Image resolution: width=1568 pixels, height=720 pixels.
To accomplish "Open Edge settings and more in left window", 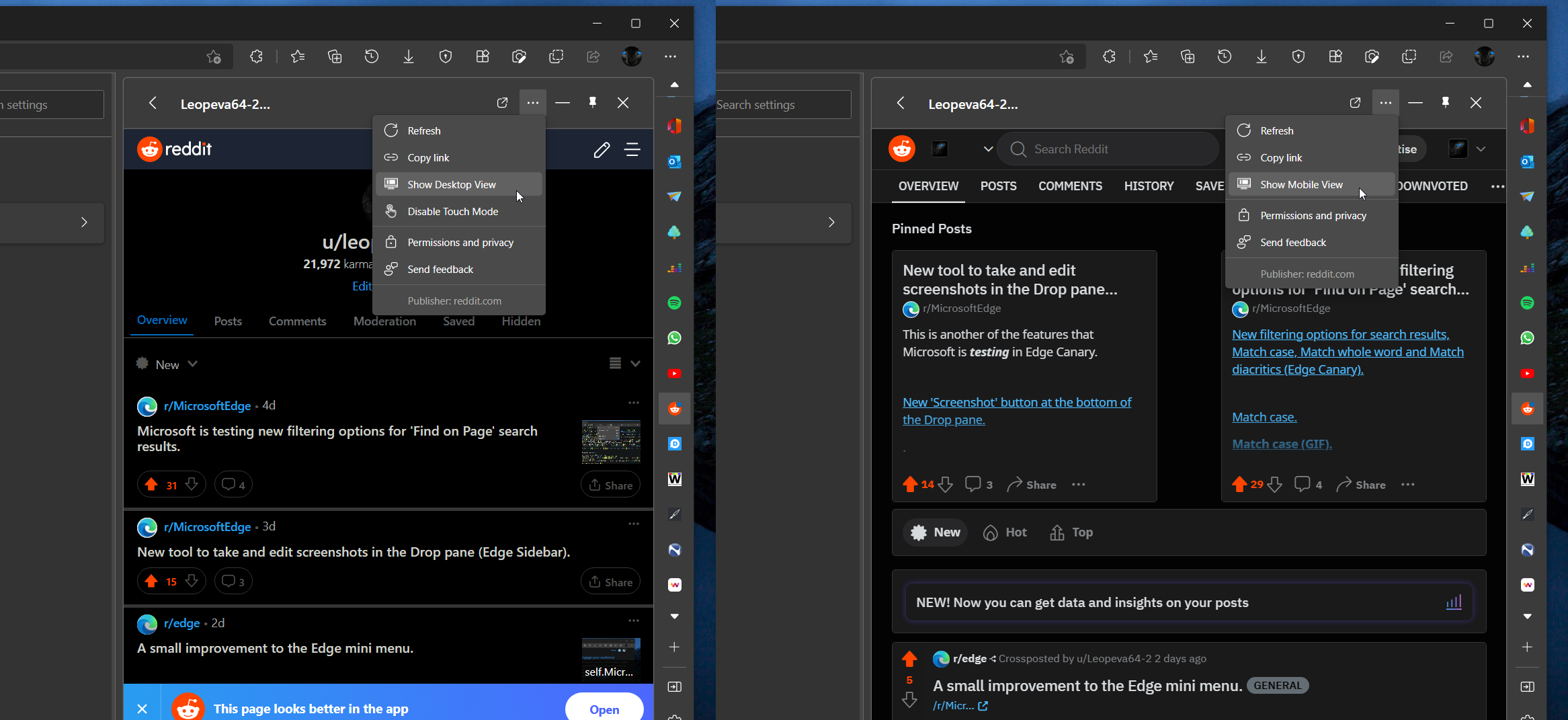I will (x=670, y=56).
